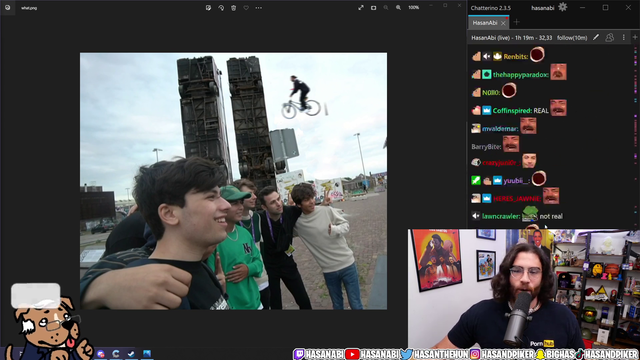Open user card for mvaldemar
Screen dimensions: 640x360
point(500,129)
